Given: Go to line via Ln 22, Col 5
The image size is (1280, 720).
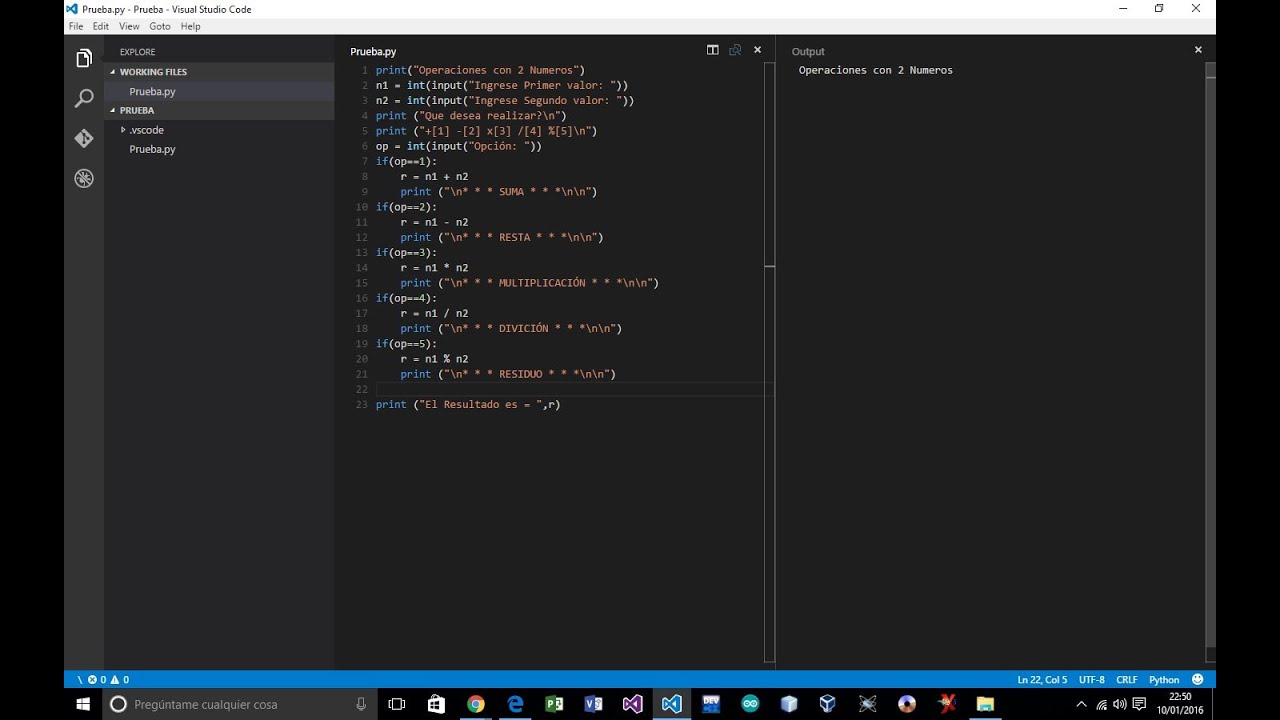Looking at the screenshot, I should click(x=1042, y=680).
